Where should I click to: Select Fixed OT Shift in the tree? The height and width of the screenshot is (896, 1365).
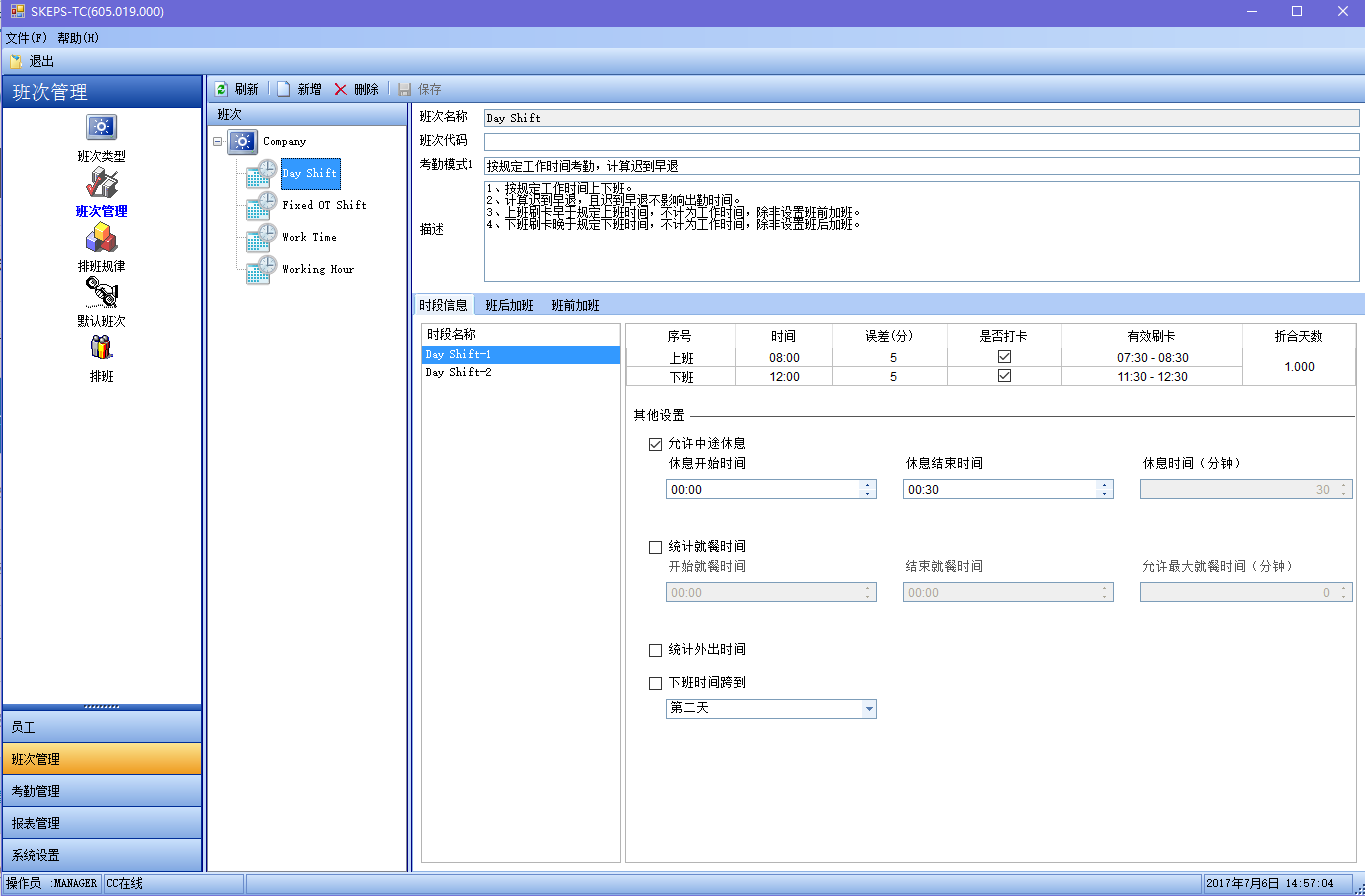tap(324, 205)
